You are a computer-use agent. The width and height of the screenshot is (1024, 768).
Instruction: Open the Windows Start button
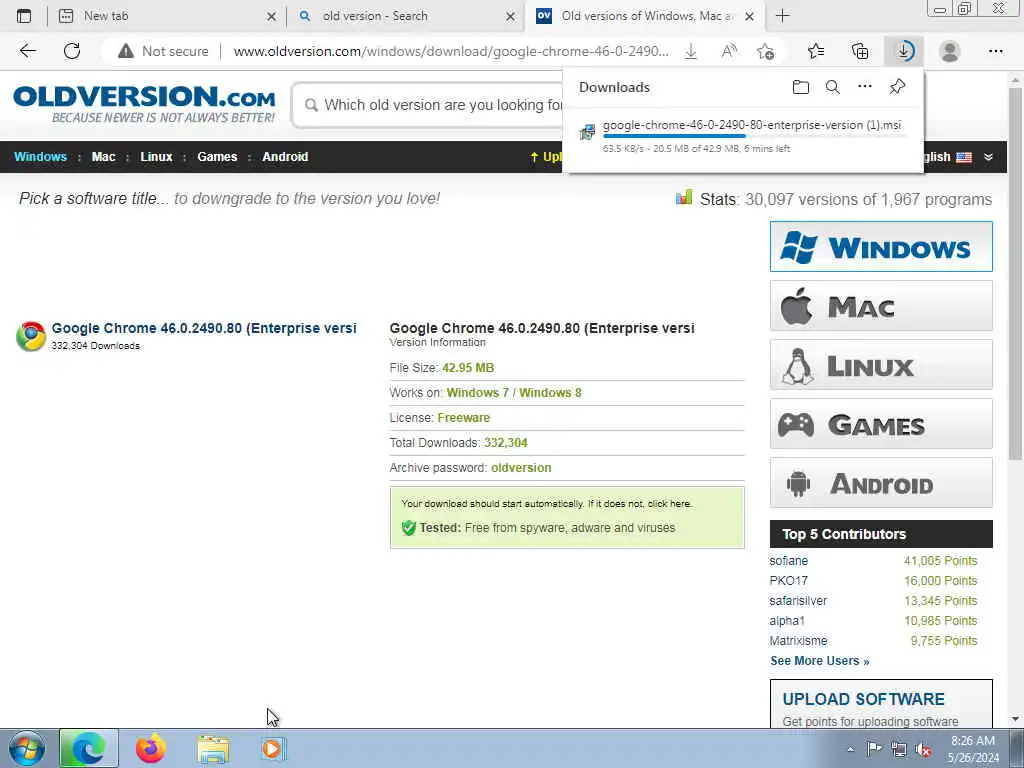(x=26, y=748)
